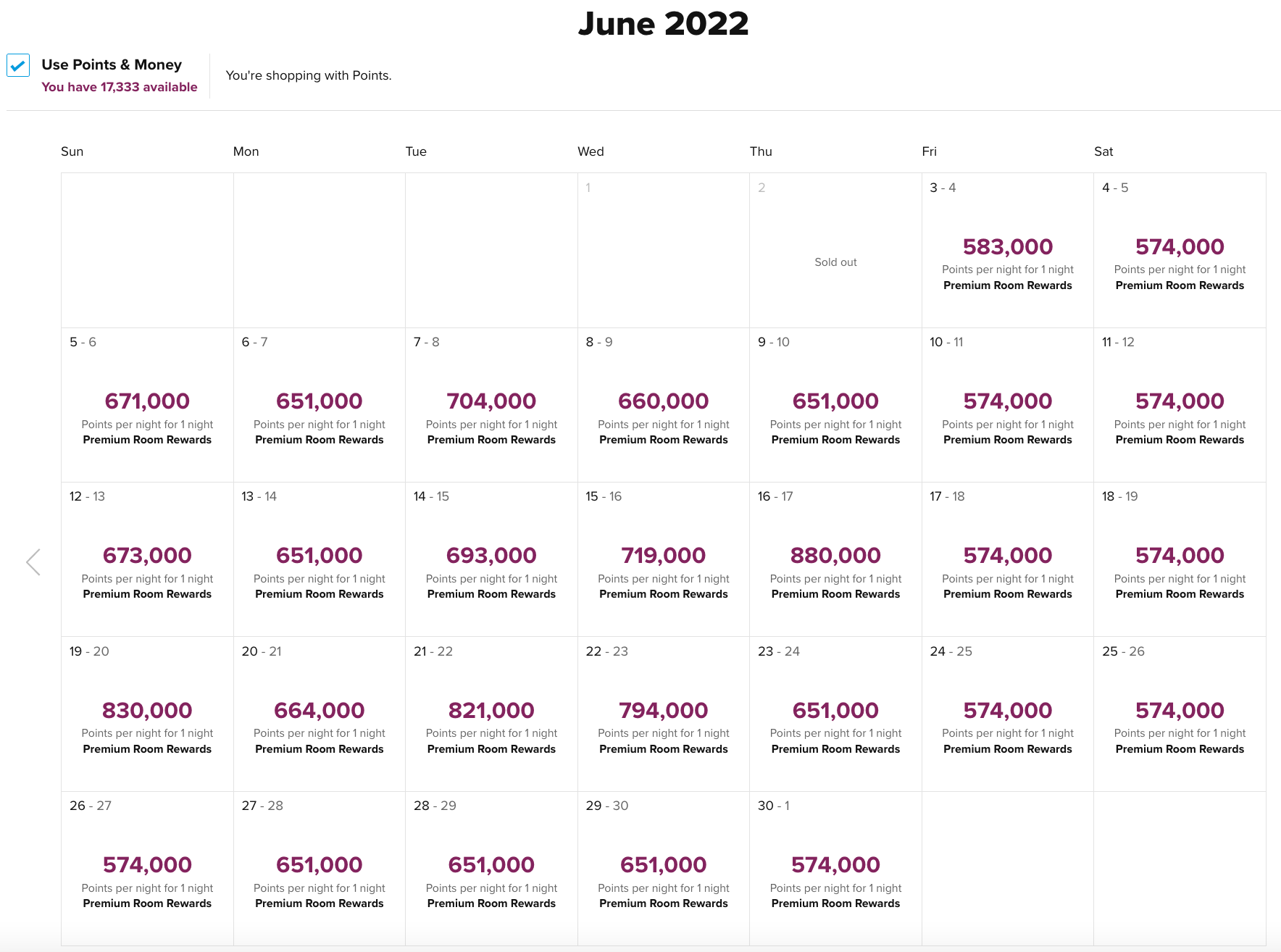Choose the June 12 - 13 date cell
The width and height of the screenshot is (1281, 952).
click(x=147, y=559)
